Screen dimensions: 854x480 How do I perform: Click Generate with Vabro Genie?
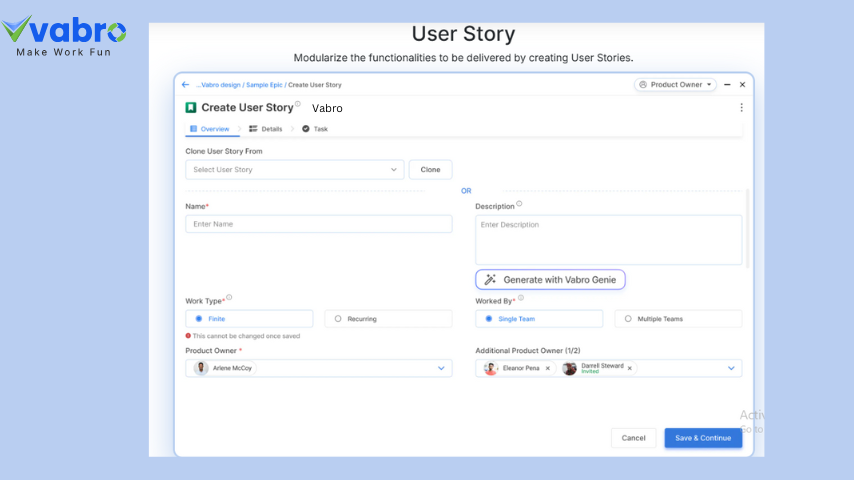(550, 280)
